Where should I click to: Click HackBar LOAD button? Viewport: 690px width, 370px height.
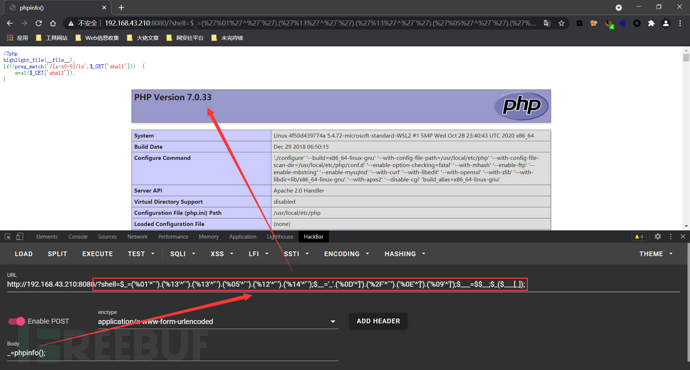click(x=23, y=254)
